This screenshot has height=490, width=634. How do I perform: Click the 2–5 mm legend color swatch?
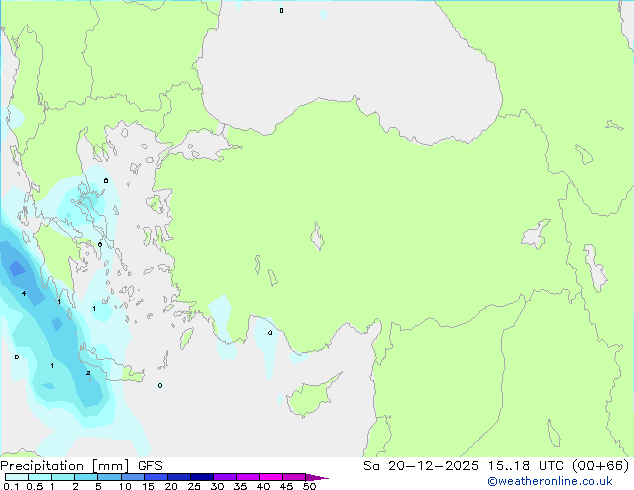click(86, 477)
